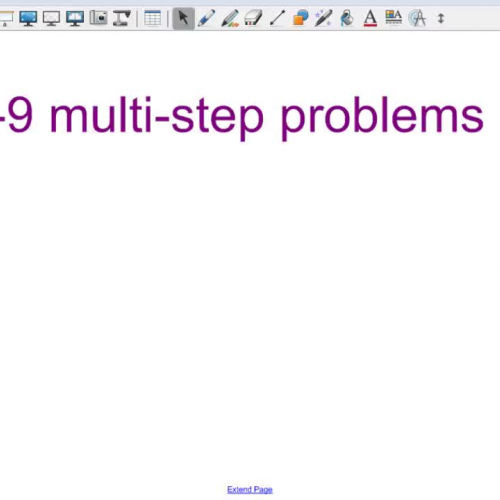Open the measurement tools compass icon
The width and height of the screenshot is (500, 500).
(417, 18)
